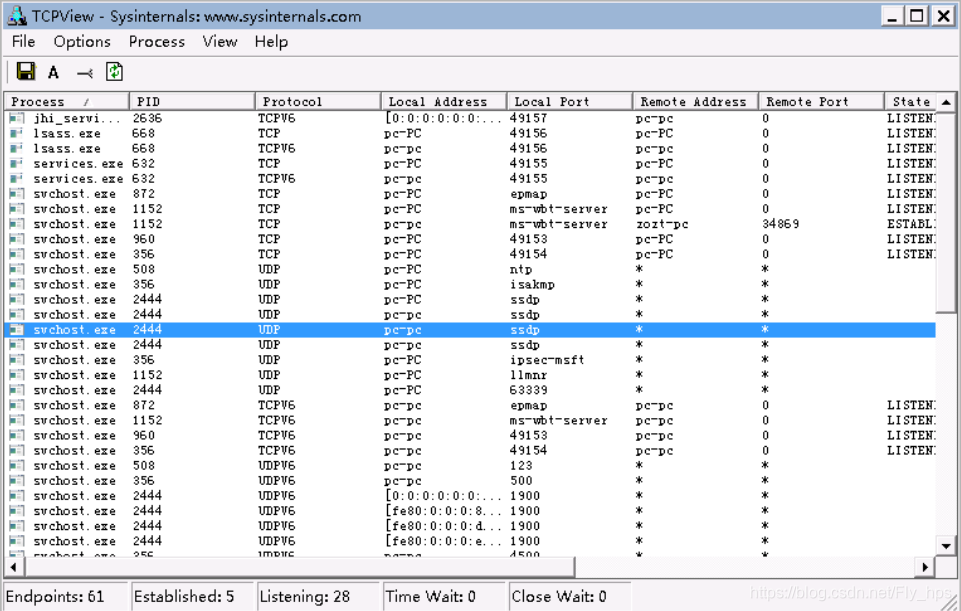
Task: Sort by Local Port column header
Action: (x=570, y=102)
